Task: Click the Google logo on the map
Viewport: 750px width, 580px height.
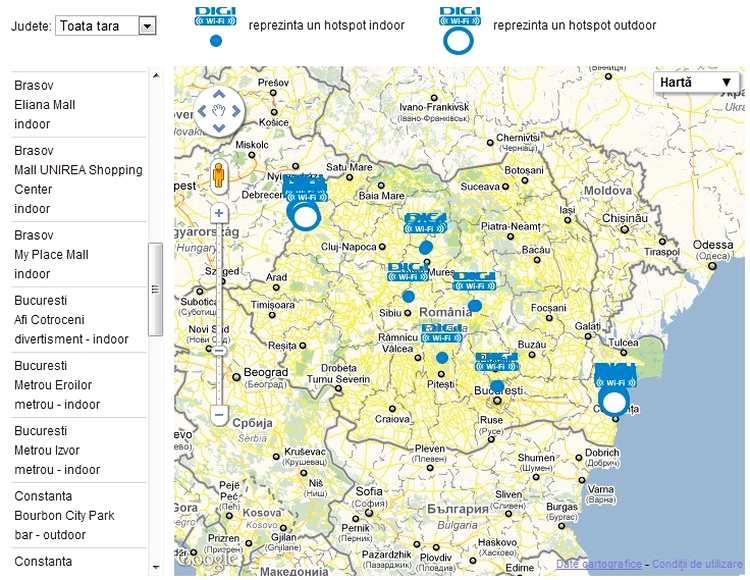Action: pyautogui.click(x=207, y=558)
